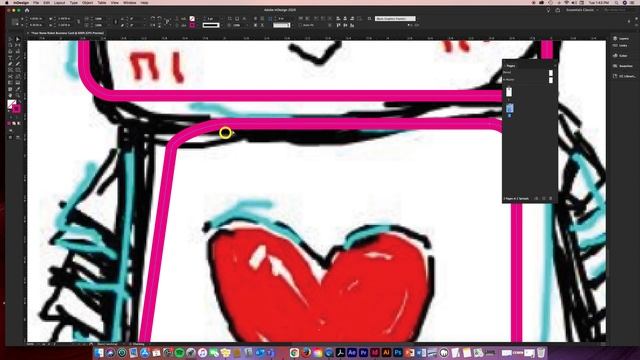Open the Trash in the Dock
Image resolution: width=640 pixels, height=360 pixels.
tap(541, 352)
